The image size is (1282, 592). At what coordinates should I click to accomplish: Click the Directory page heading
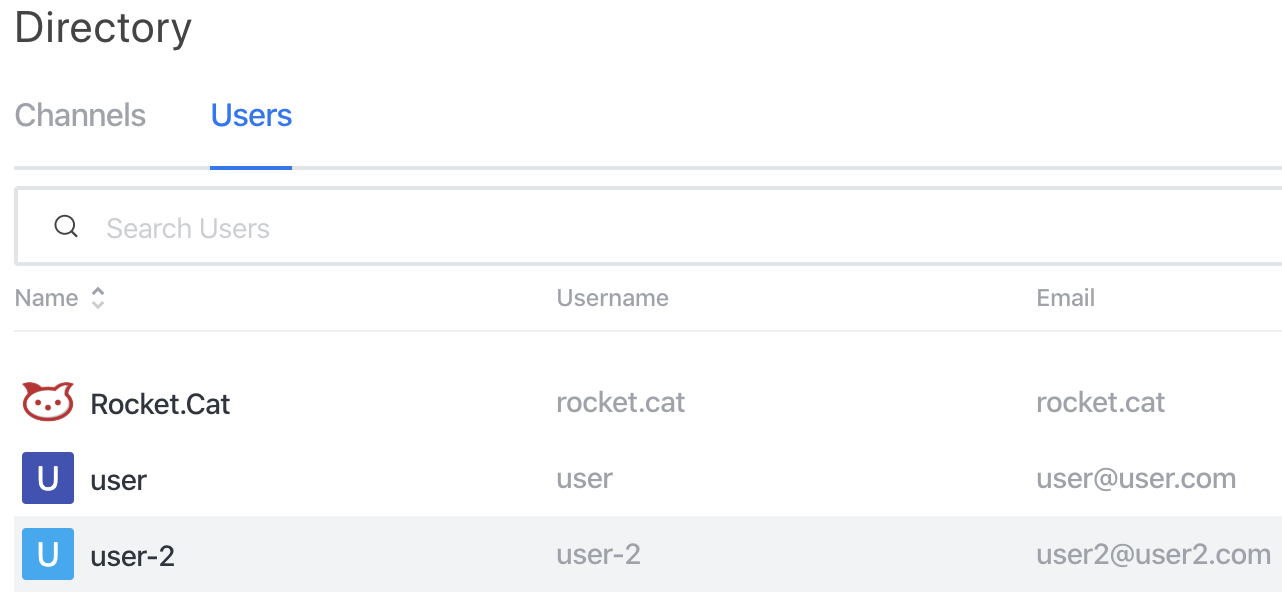pyautogui.click(x=103, y=28)
